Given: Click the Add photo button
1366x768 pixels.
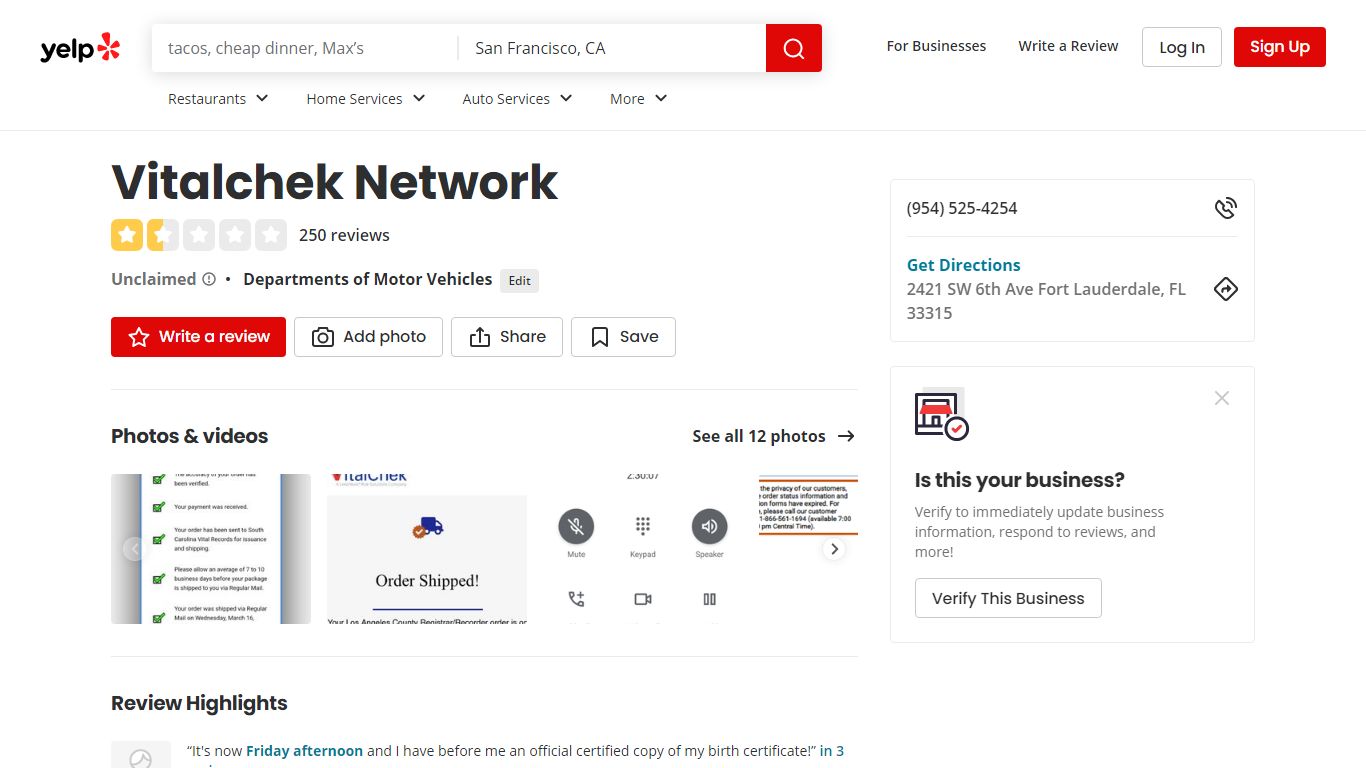Looking at the screenshot, I should [368, 337].
